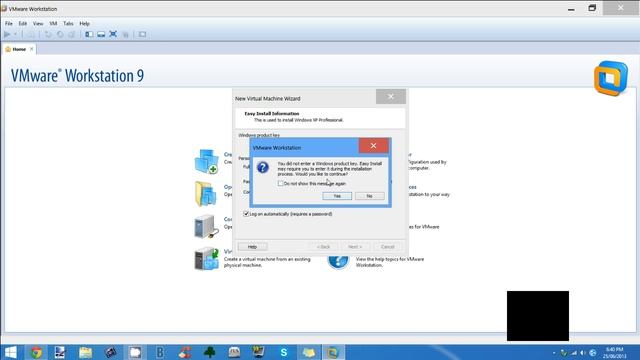The height and width of the screenshot is (360, 640).
Task: Click the Help topics round icon
Action: (x=338, y=261)
